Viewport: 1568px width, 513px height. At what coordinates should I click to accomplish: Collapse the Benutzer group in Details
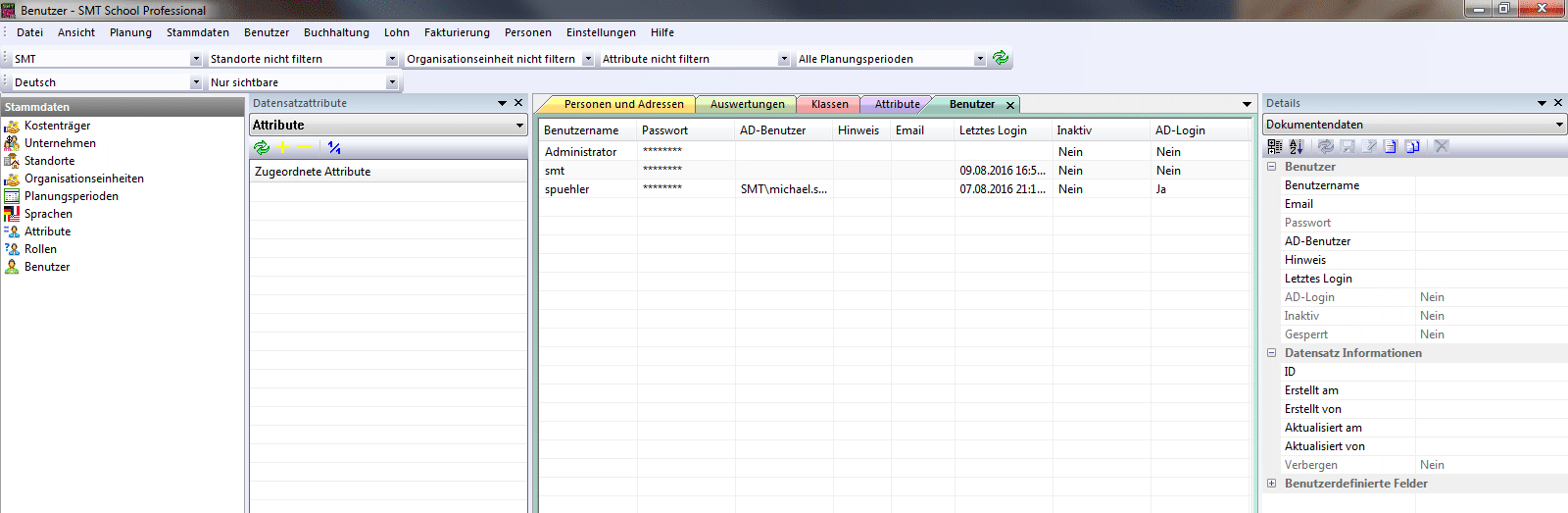click(1272, 167)
